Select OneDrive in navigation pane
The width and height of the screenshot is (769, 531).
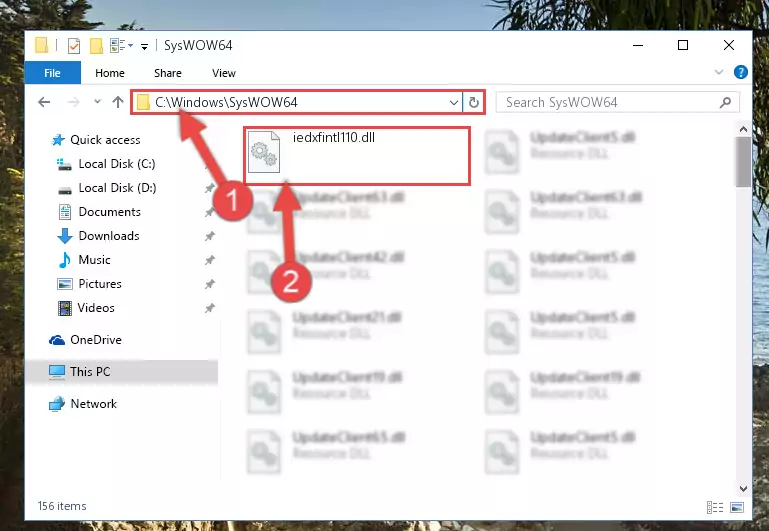coord(96,340)
